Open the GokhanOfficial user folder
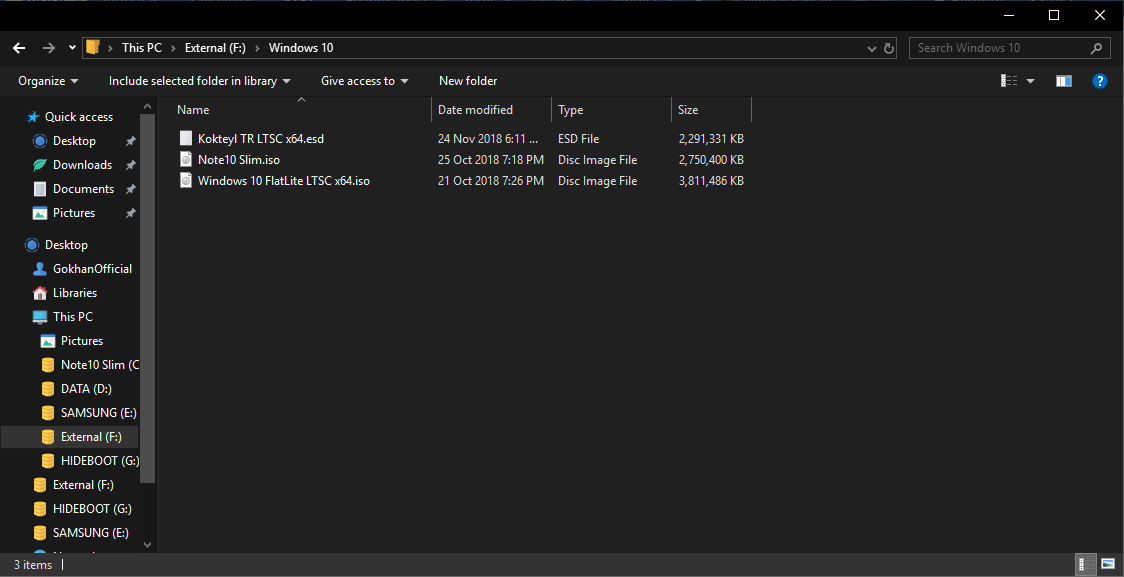The width and height of the screenshot is (1124, 577). point(92,269)
